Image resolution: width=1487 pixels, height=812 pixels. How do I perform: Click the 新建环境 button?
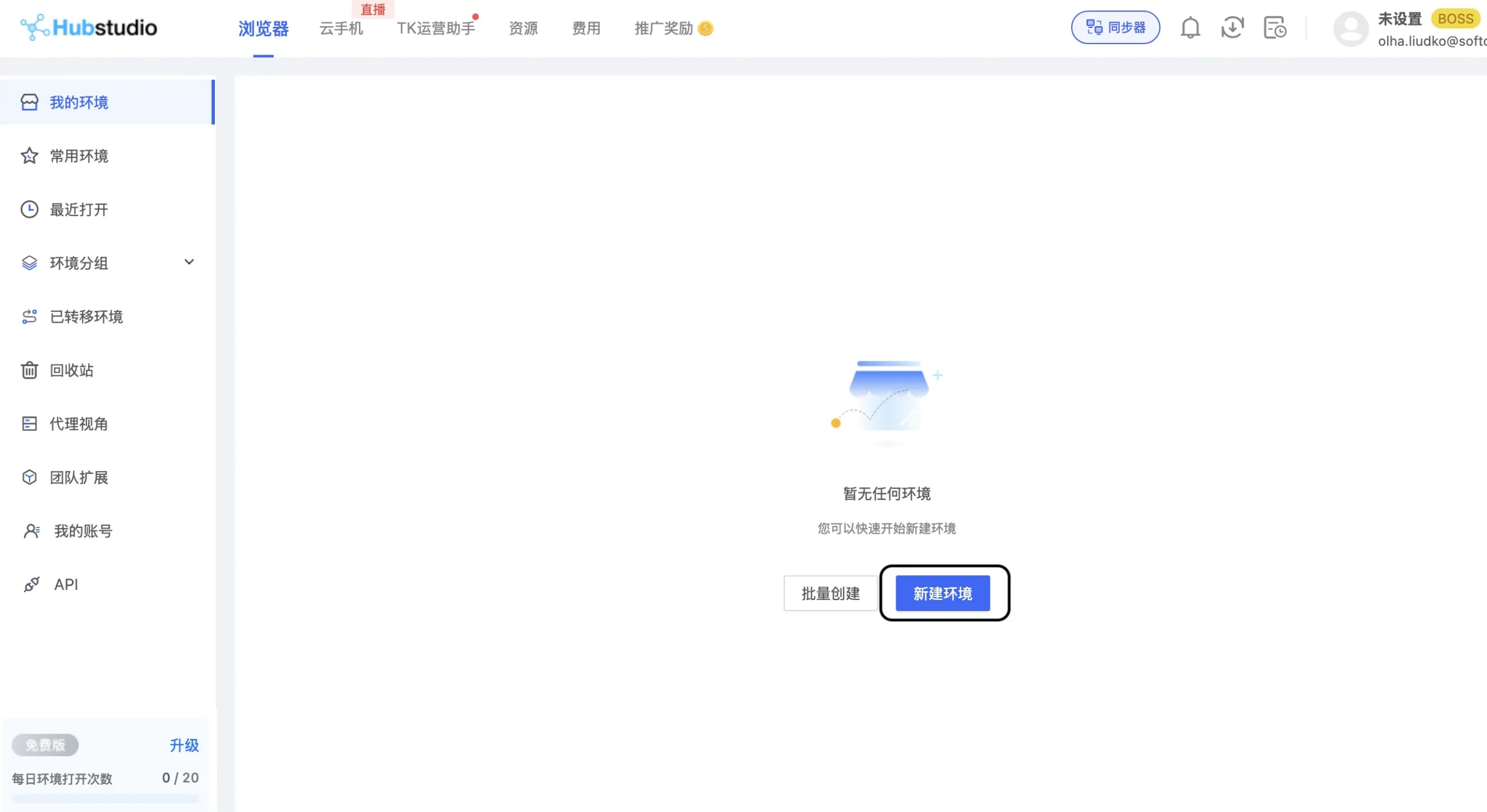tap(942, 593)
